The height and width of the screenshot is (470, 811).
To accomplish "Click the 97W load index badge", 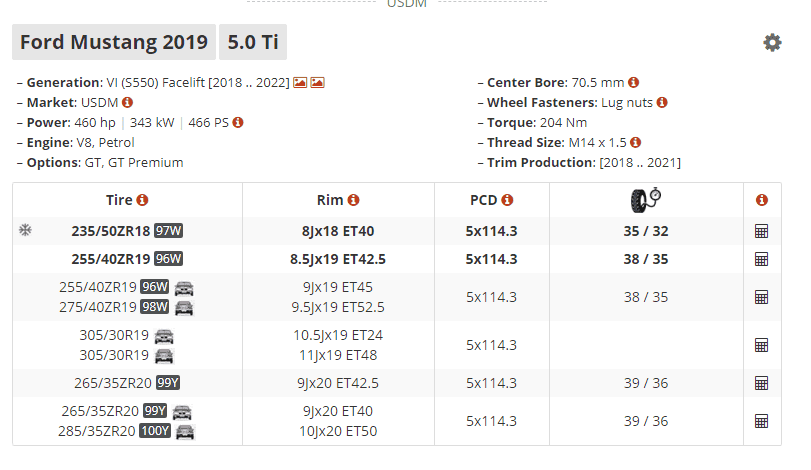I will click(x=169, y=231).
